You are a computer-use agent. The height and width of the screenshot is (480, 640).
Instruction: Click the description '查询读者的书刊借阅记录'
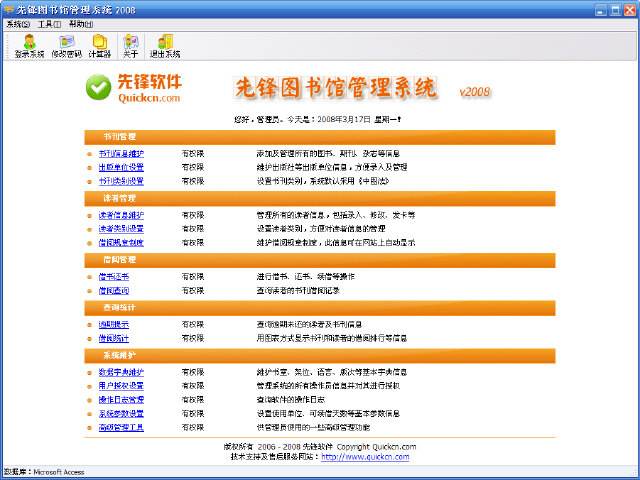coord(298,291)
